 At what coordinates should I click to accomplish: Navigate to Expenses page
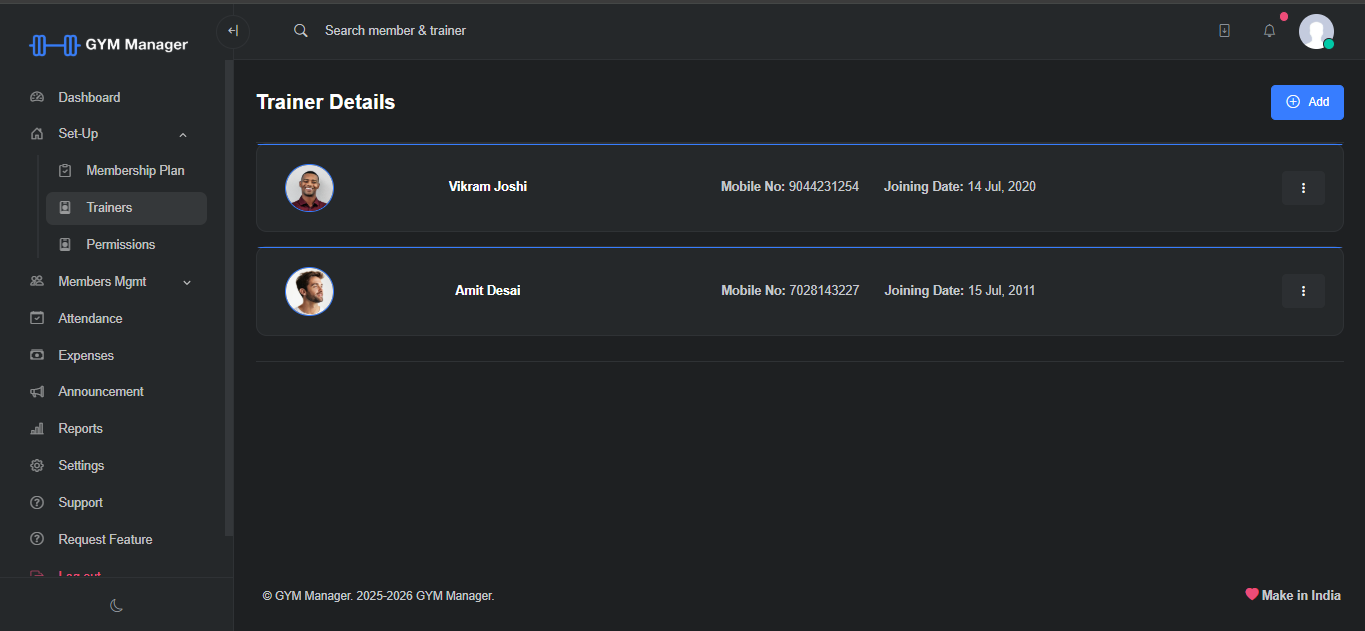86,356
